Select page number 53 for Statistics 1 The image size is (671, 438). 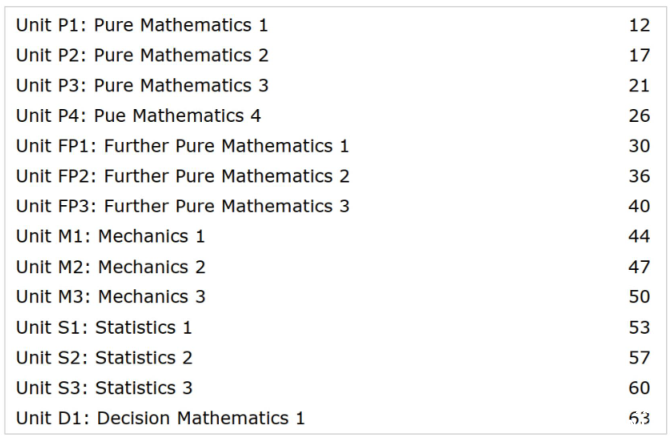point(639,327)
